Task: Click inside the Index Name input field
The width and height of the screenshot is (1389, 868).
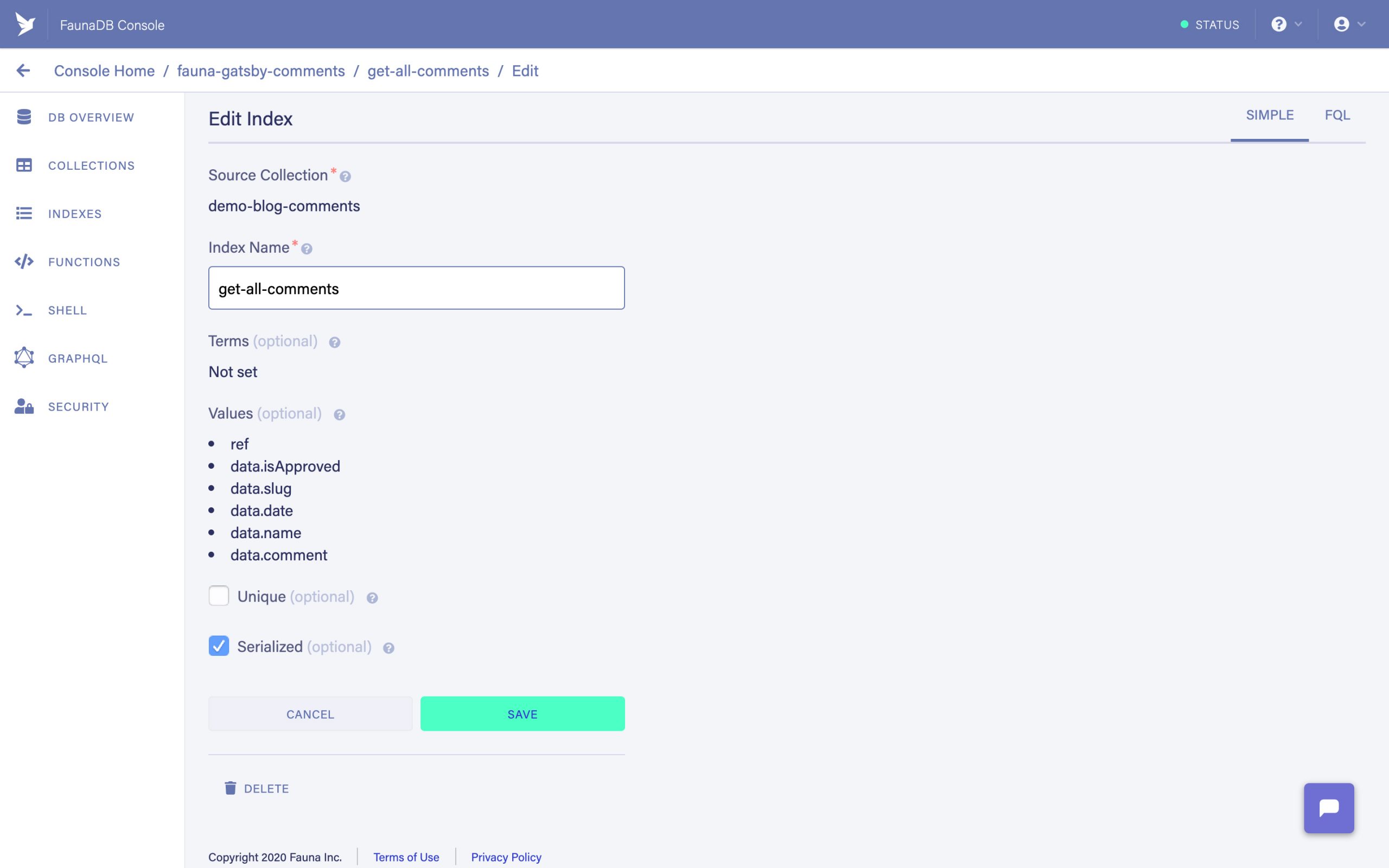Action: click(416, 288)
